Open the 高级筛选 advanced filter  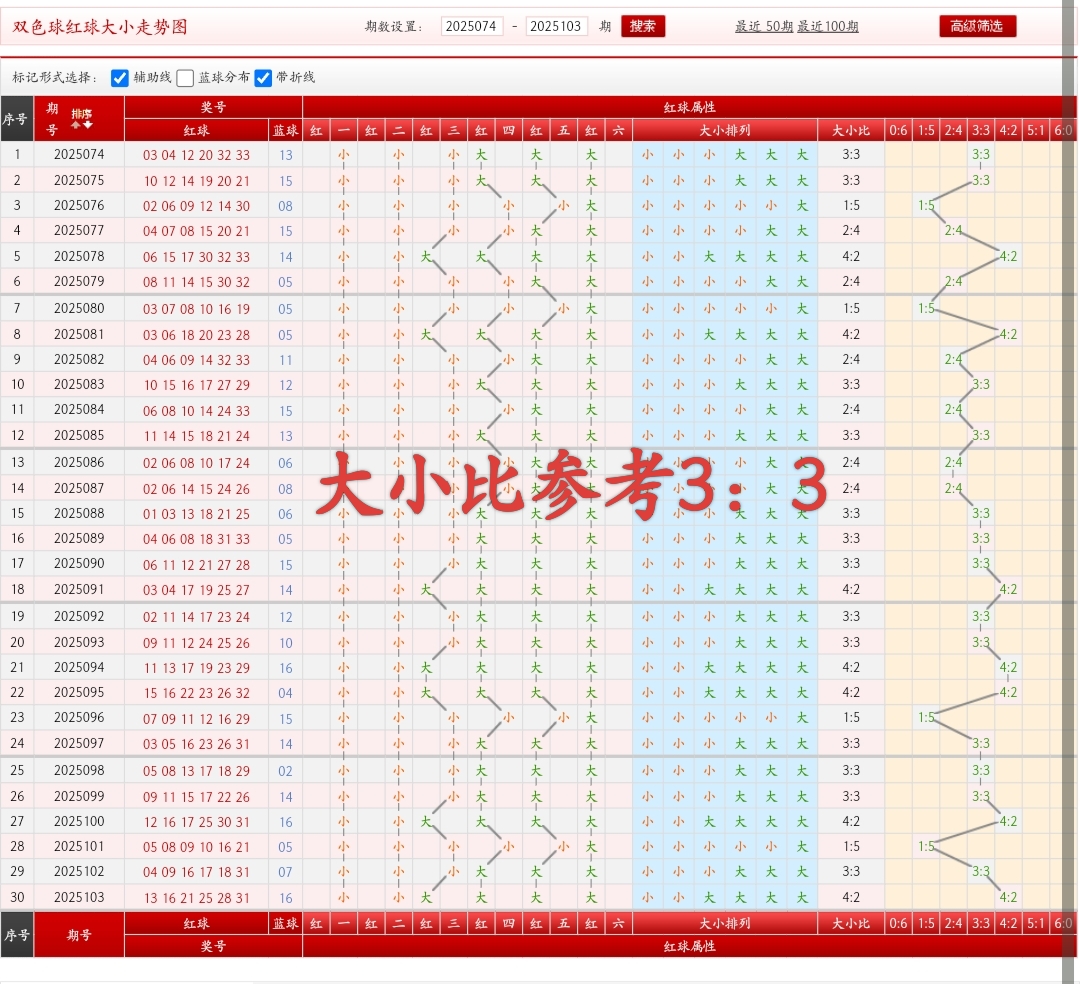[x=977, y=26]
